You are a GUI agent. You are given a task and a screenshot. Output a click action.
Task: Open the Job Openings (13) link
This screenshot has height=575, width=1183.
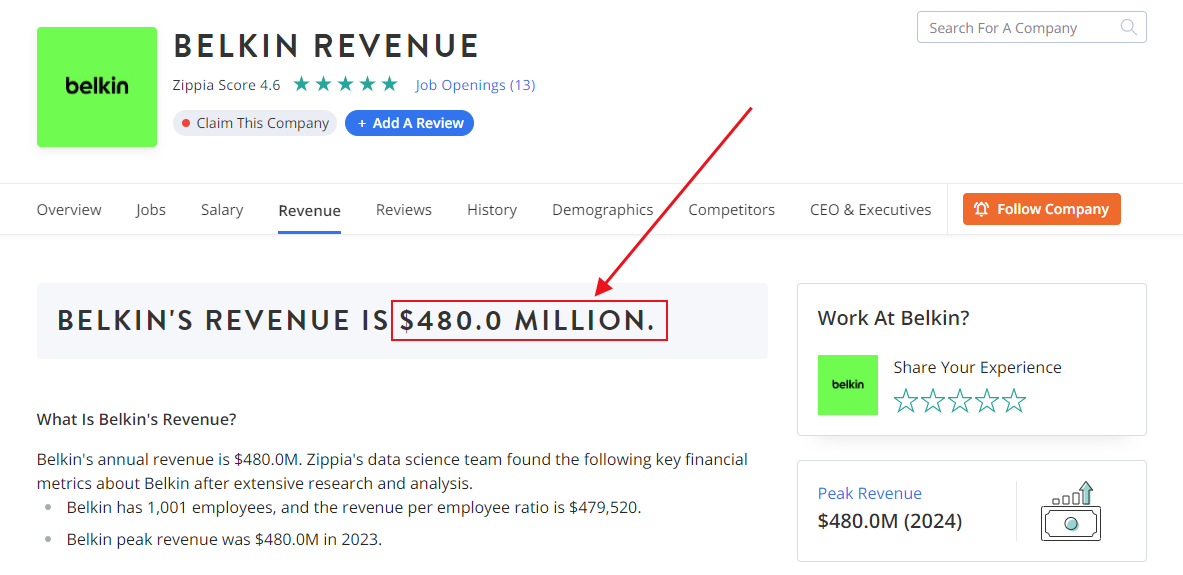point(475,85)
